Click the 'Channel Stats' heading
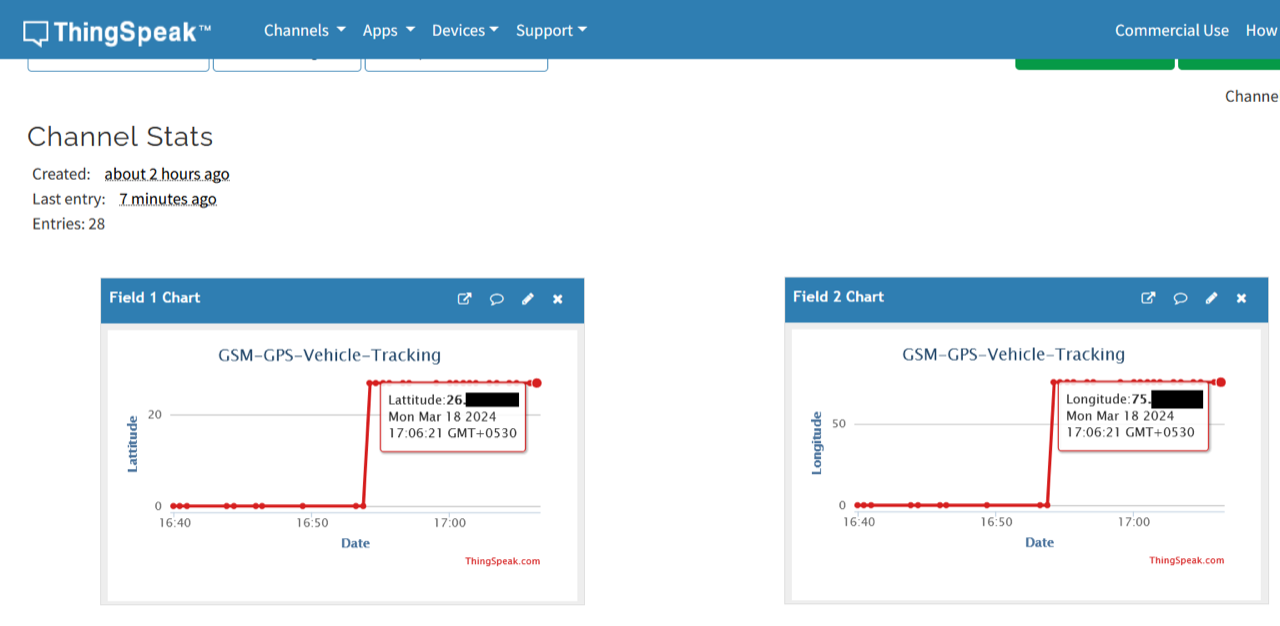The image size is (1280, 626). point(120,136)
